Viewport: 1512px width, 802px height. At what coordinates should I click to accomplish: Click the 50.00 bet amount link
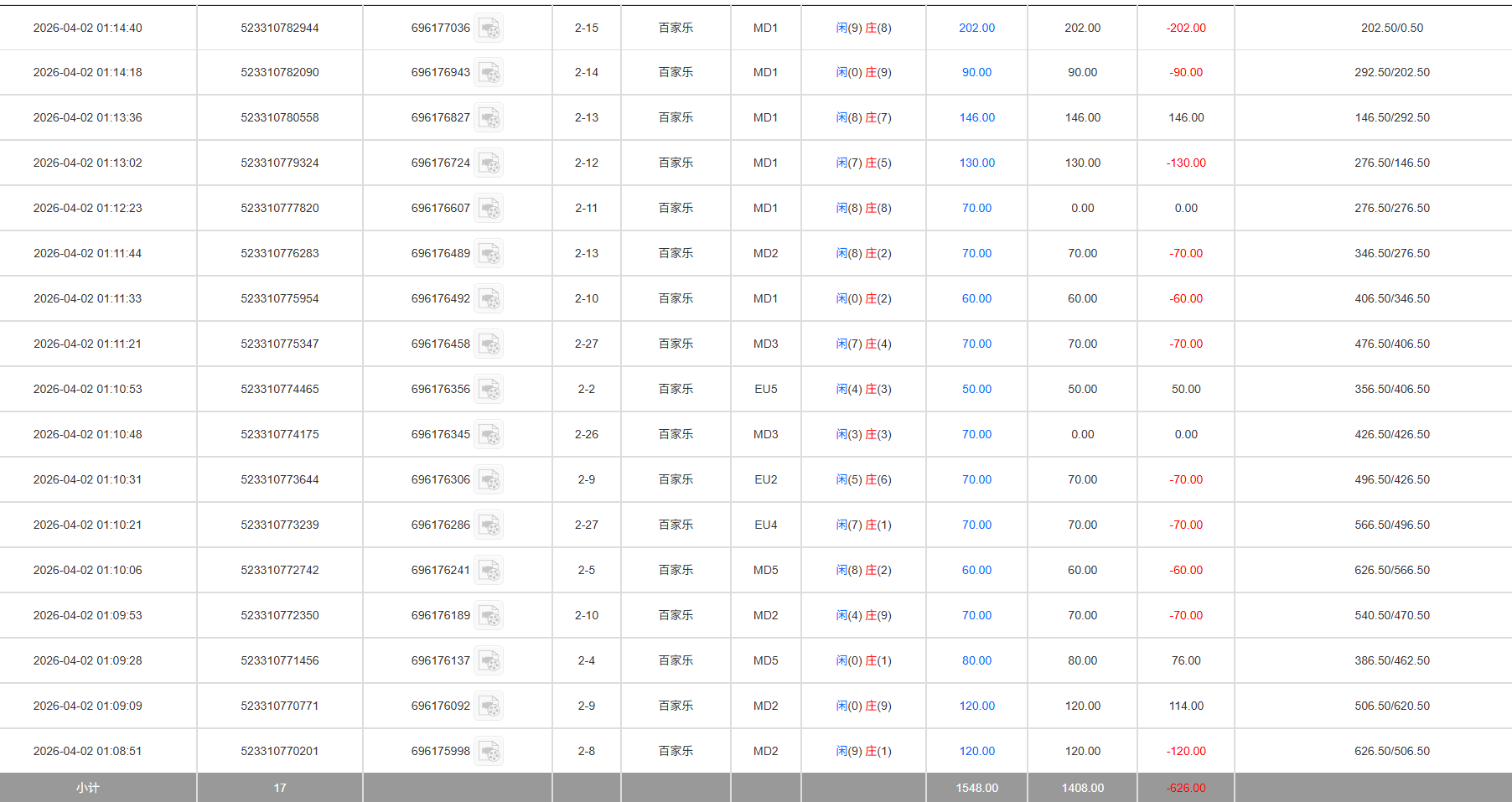(976, 389)
